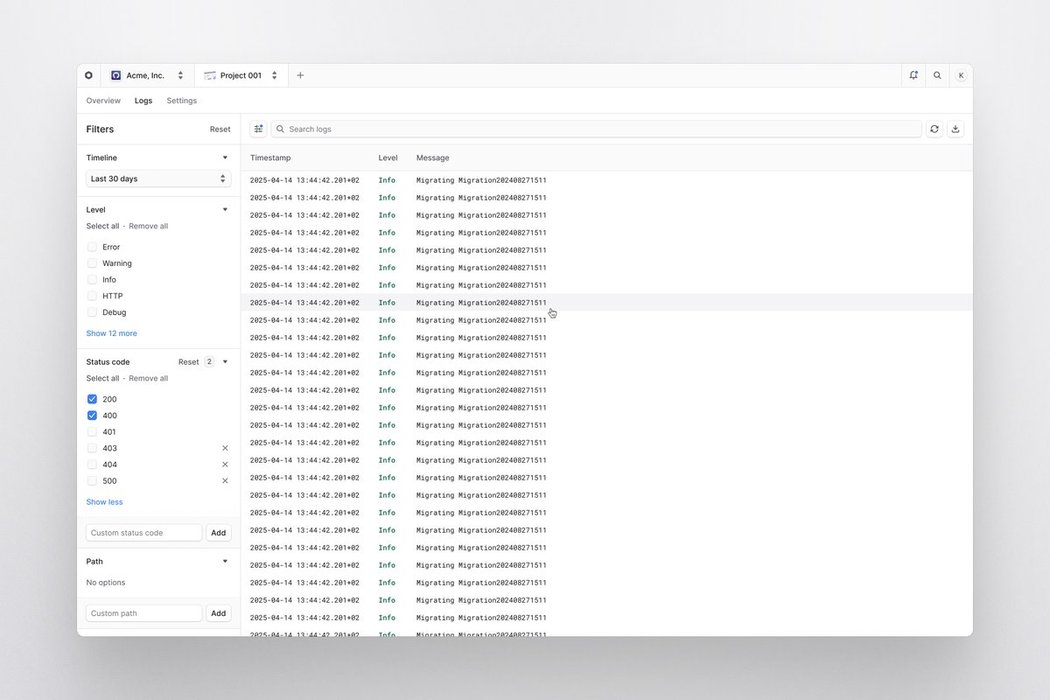The width and height of the screenshot is (1050, 700).
Task: Switch to the Overview tab
Action: 103,100
